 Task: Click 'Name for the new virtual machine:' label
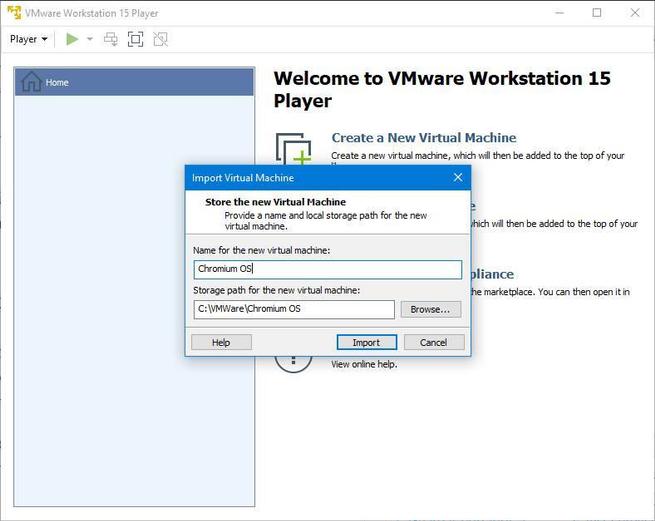tap(261, 250)
